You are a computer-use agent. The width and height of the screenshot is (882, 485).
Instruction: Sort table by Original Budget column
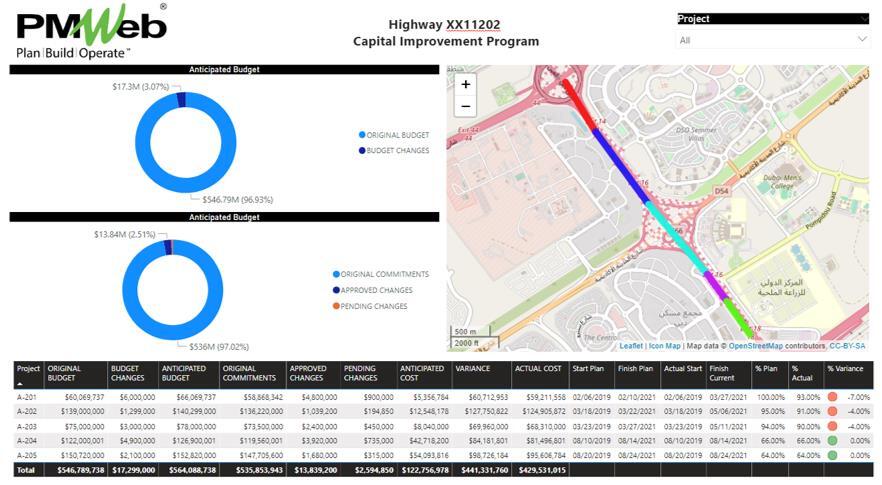click(x=65, y=373)
